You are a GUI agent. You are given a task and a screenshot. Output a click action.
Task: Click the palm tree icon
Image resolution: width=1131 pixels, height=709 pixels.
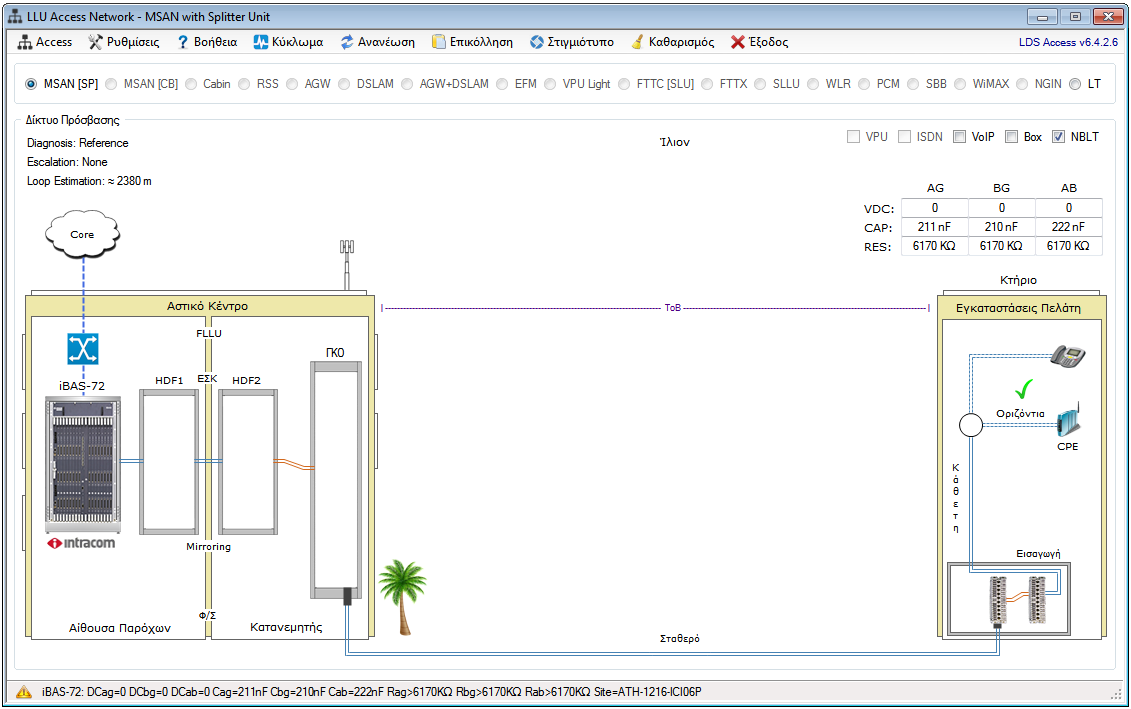[x=403, y=597]
